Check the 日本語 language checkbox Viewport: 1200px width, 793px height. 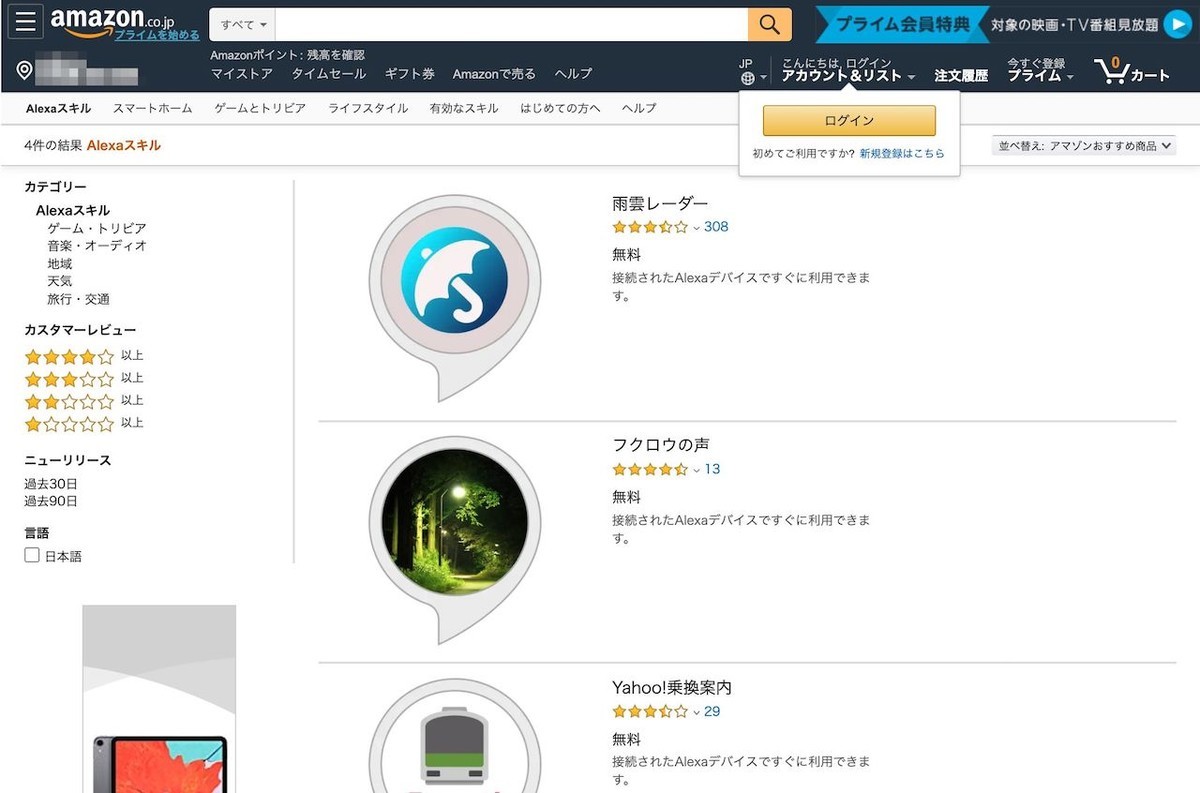coord(32,555)
